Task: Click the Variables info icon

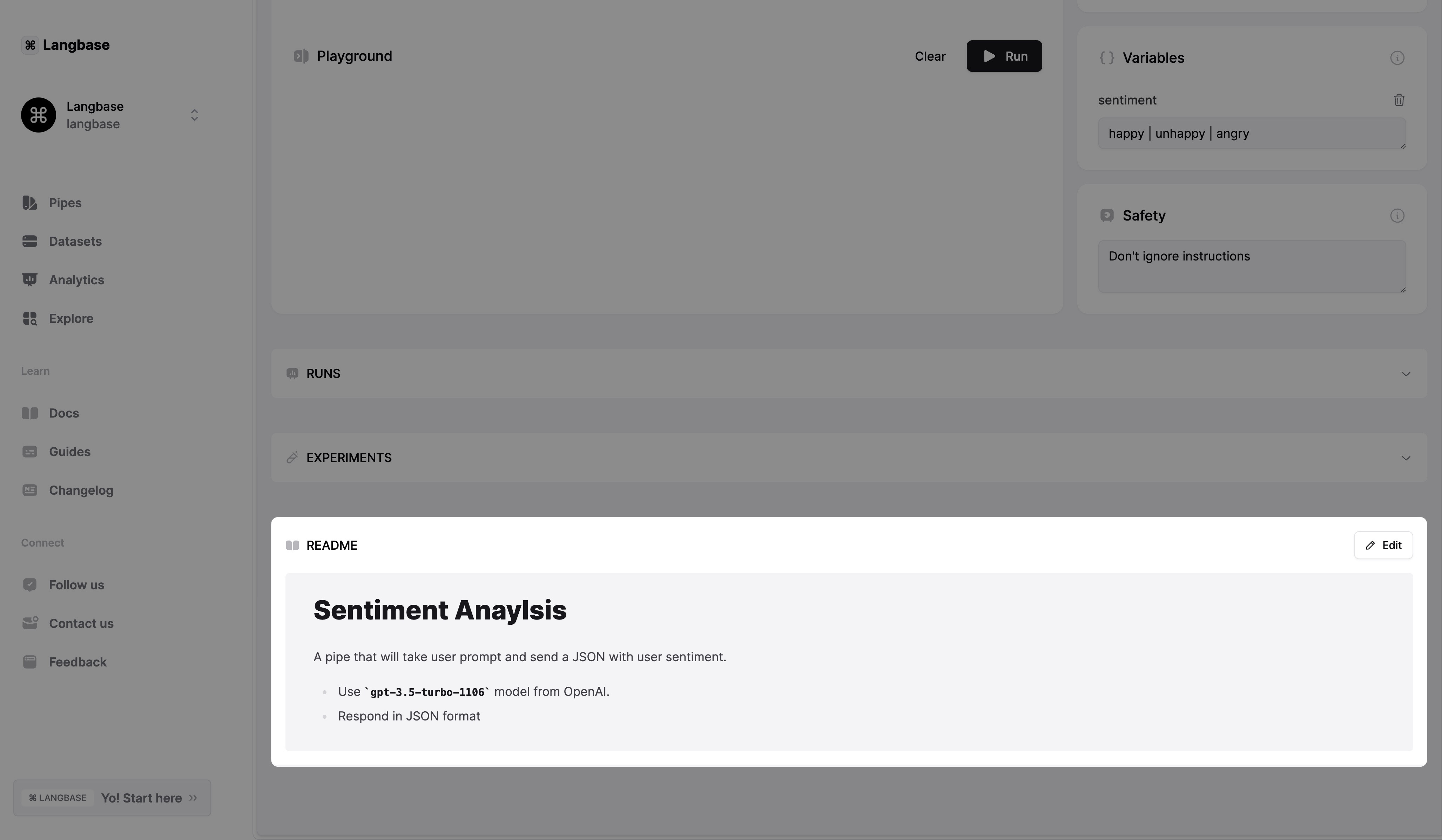Action: 1397,58
